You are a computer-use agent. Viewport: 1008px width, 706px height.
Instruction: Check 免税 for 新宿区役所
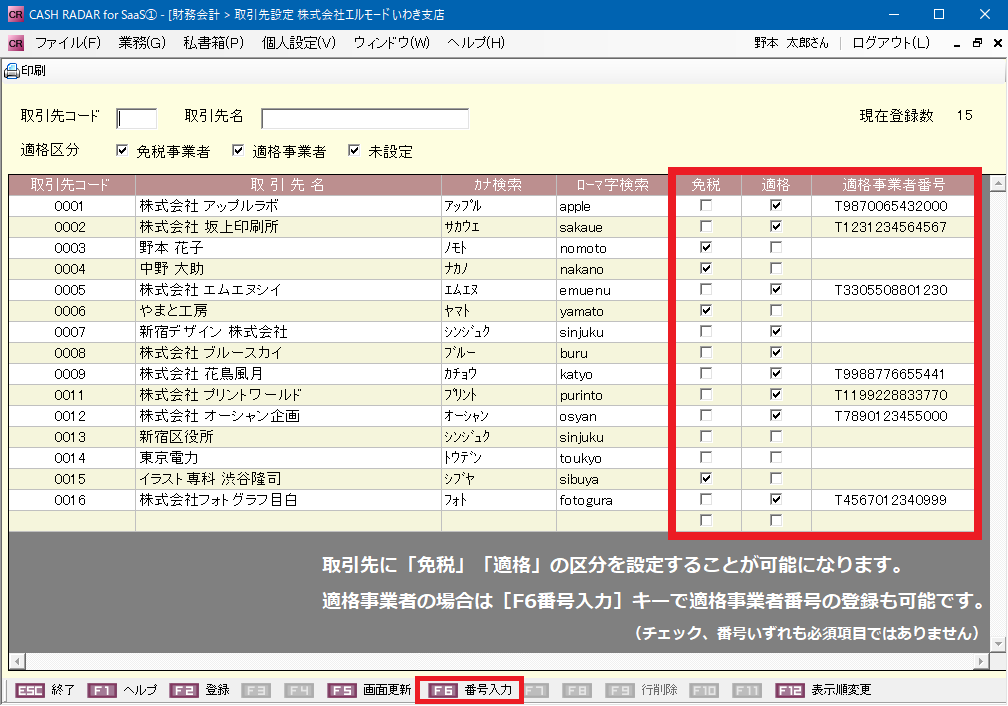706,437
